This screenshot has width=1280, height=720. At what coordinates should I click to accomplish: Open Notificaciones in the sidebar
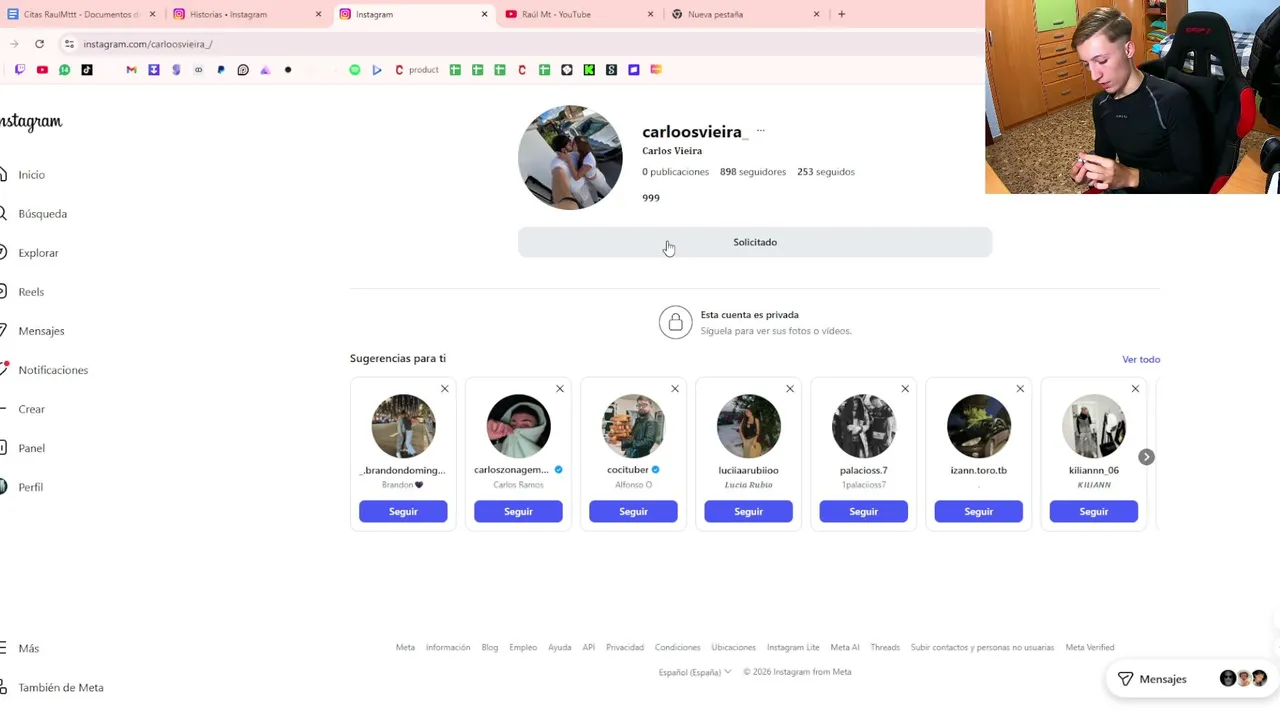click(x=44, y=370)
